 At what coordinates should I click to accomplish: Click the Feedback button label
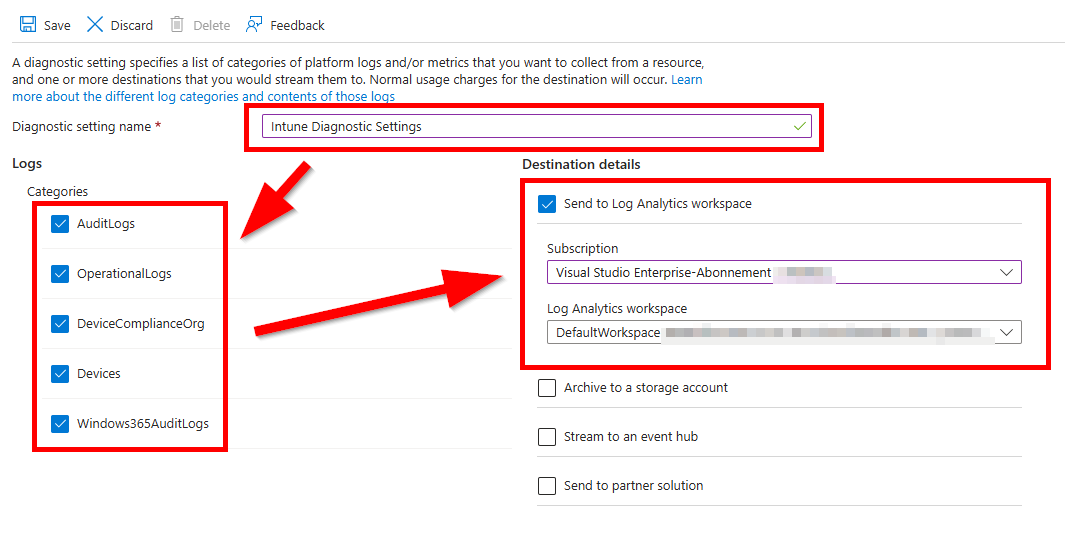coord(297,25)
